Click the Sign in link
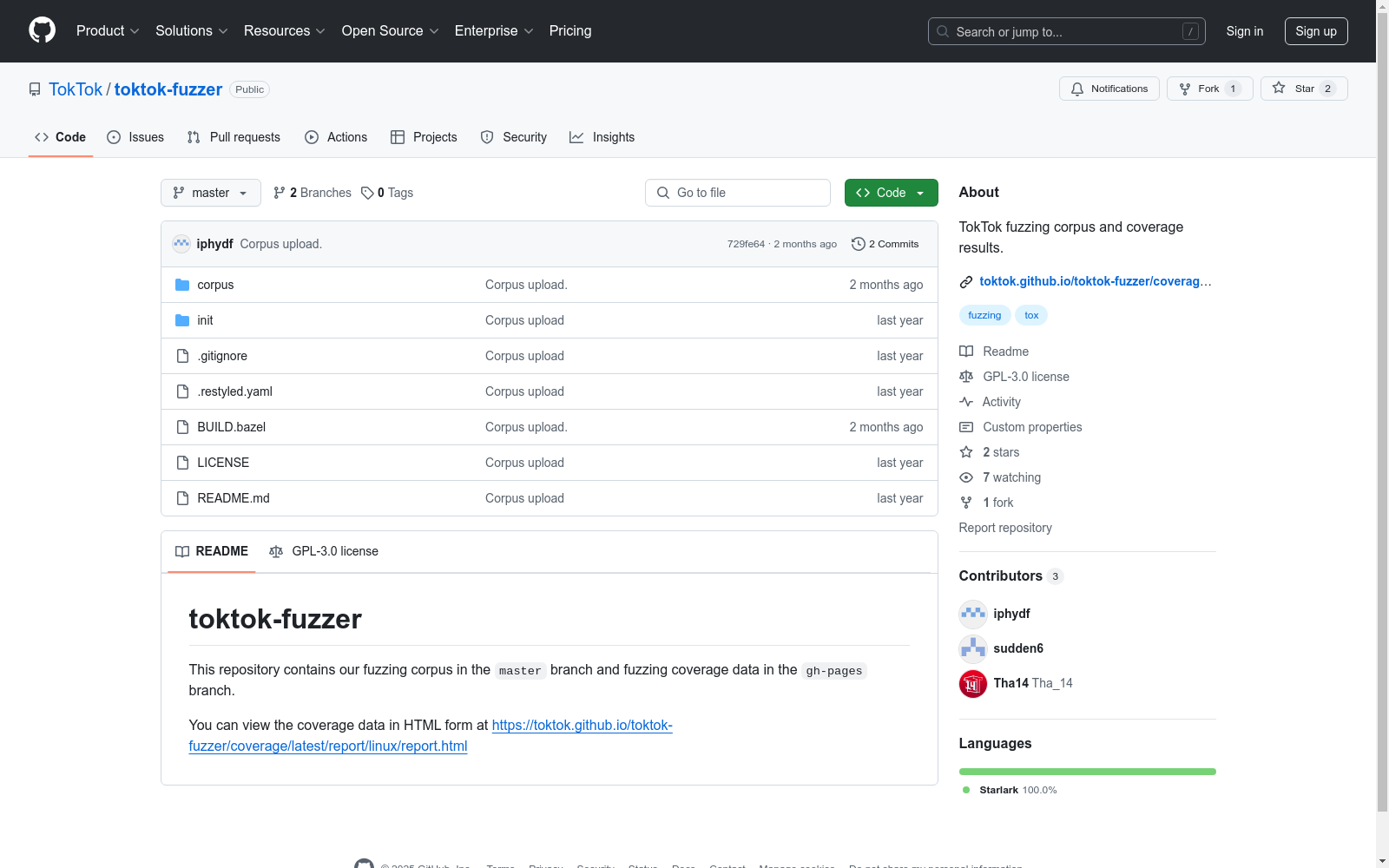The height and width of the screenshot is (868, 1389). 1245,31
